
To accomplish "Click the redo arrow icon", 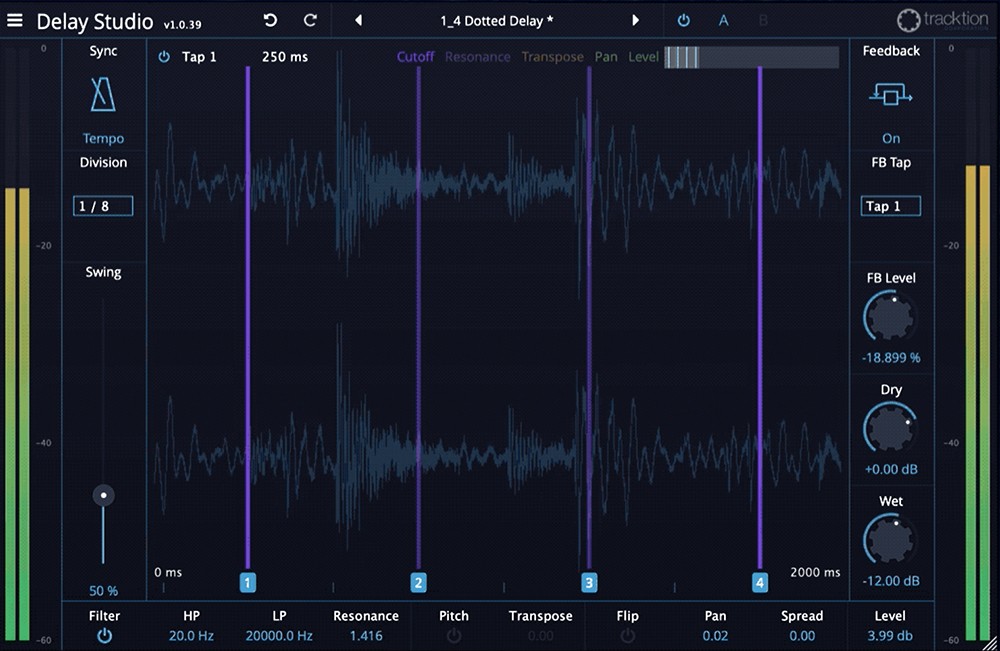I will click(x=310, y=20).
